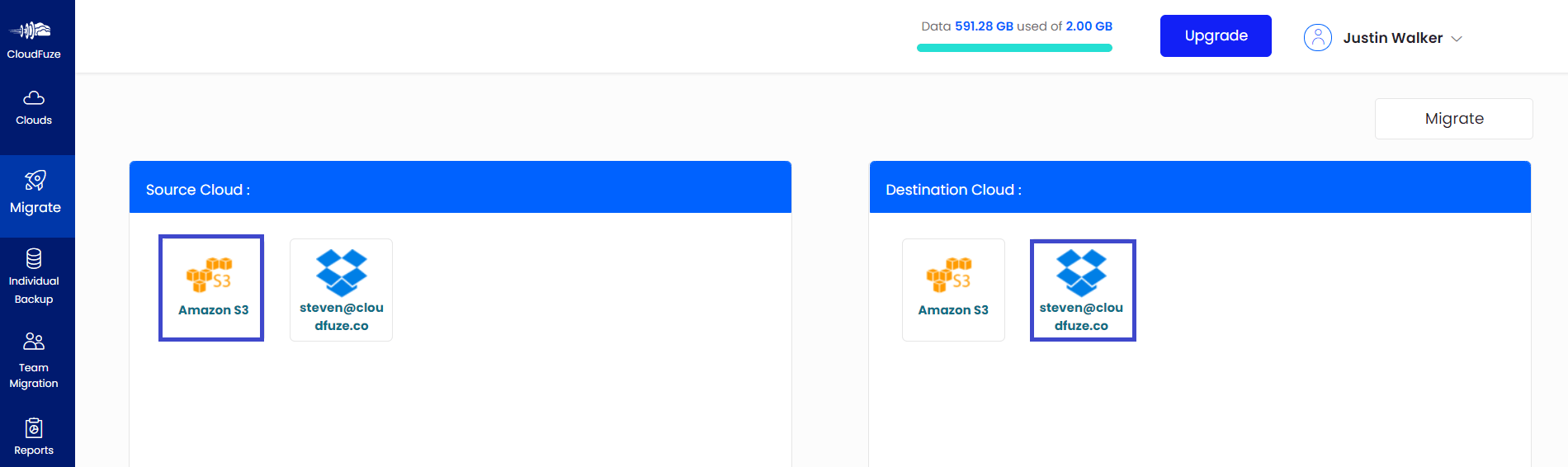Screen dimensions: 1568x467
Task: Click the user avatar icon
Action: (1318, 38)
